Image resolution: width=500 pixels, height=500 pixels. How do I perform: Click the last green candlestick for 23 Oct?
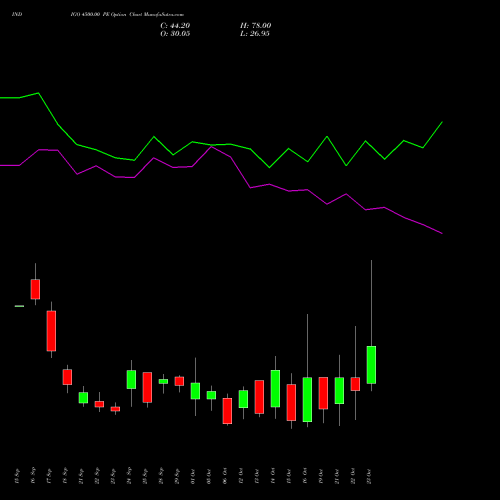click(371, 365)
